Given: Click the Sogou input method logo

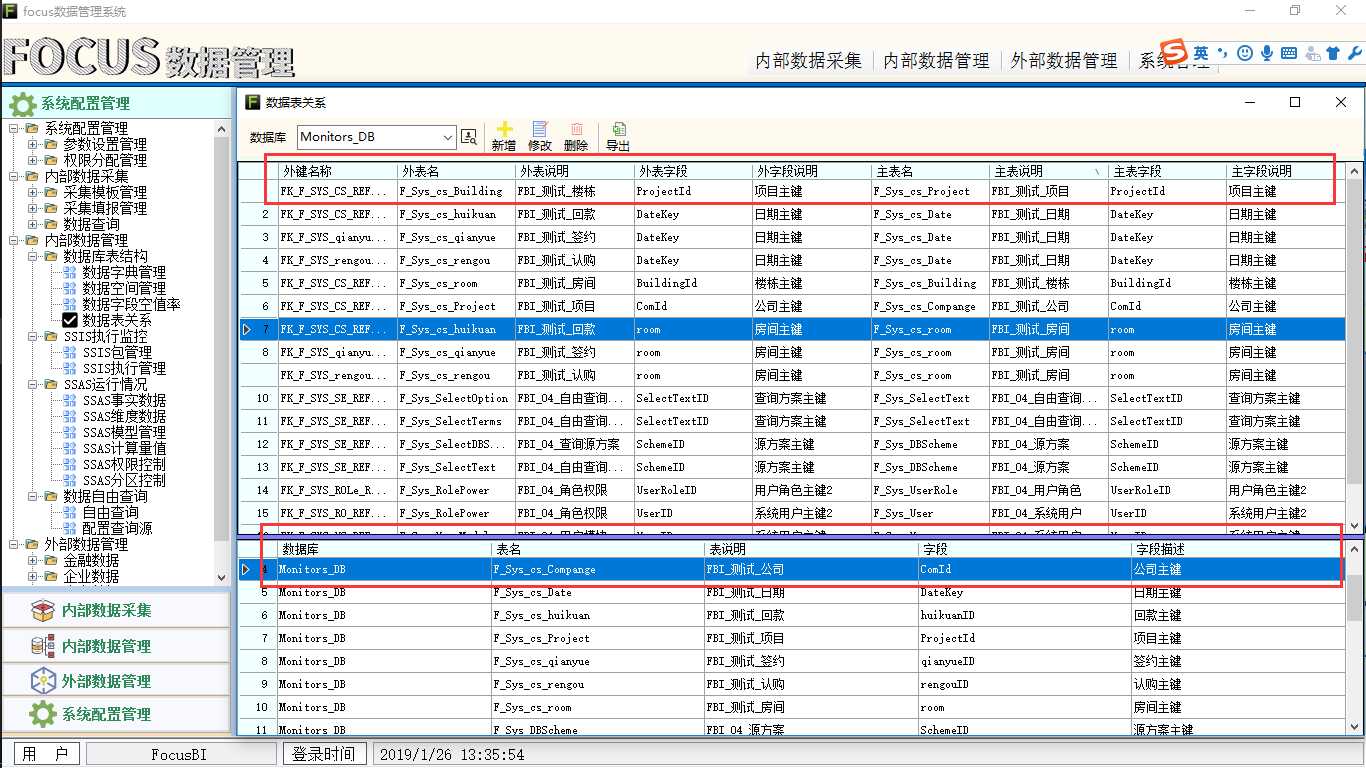Looking at the screenshot, I should [1174, 52].
